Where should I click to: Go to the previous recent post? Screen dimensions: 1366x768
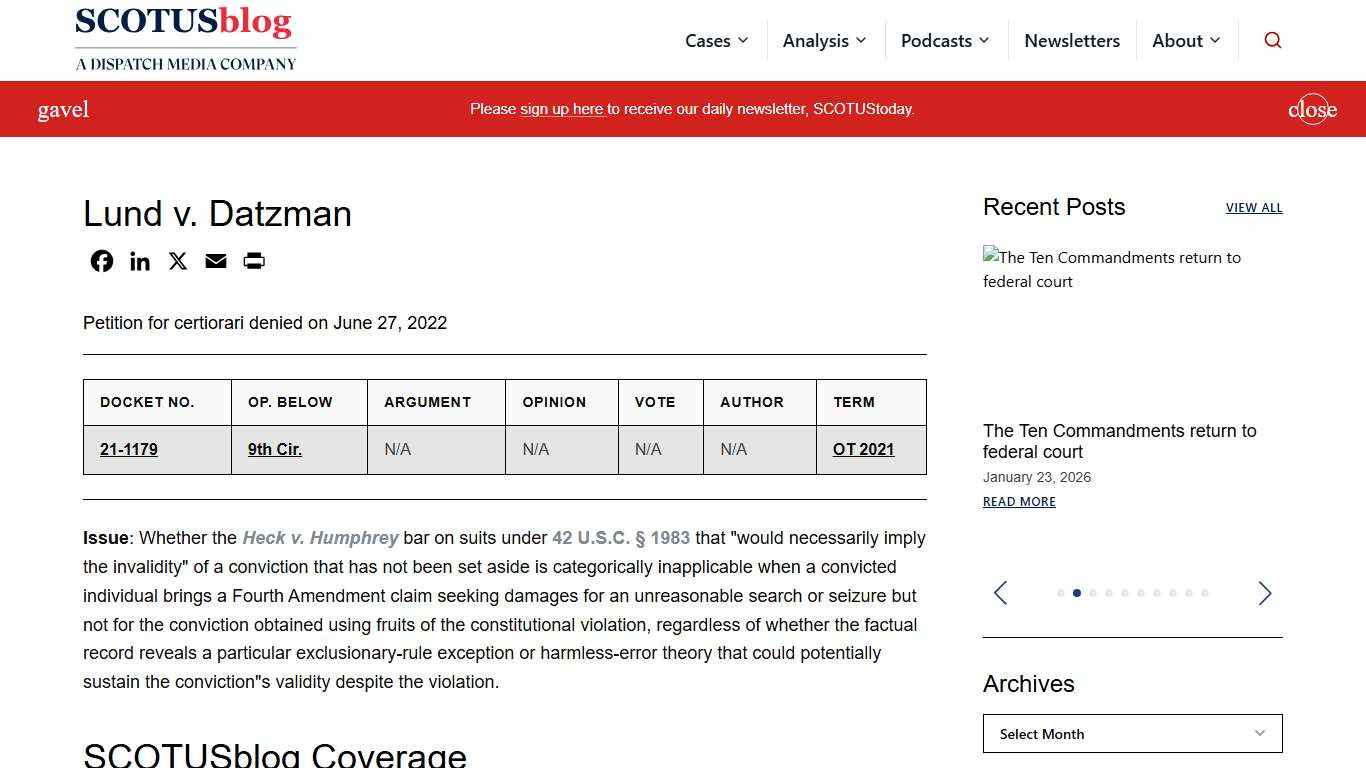point(1000,593)
